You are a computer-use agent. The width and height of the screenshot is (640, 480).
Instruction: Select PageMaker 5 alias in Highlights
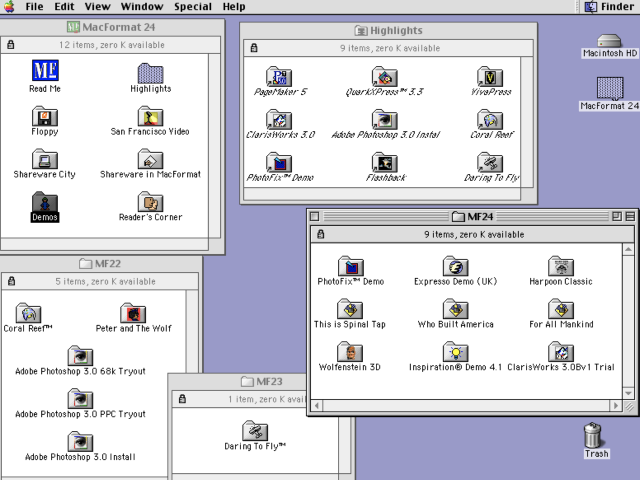(x=279, y=76)
